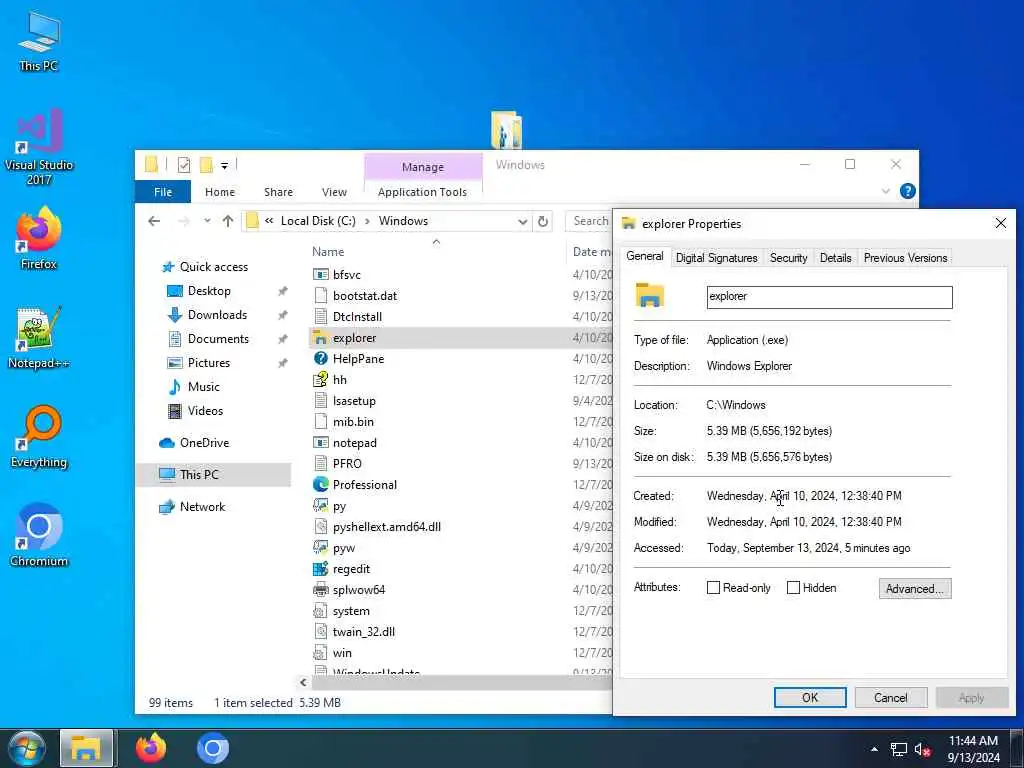The width and height of the screenshot is (1024, 768).
Task: Sort files by Name column header
Action: [x=328, y=252]
